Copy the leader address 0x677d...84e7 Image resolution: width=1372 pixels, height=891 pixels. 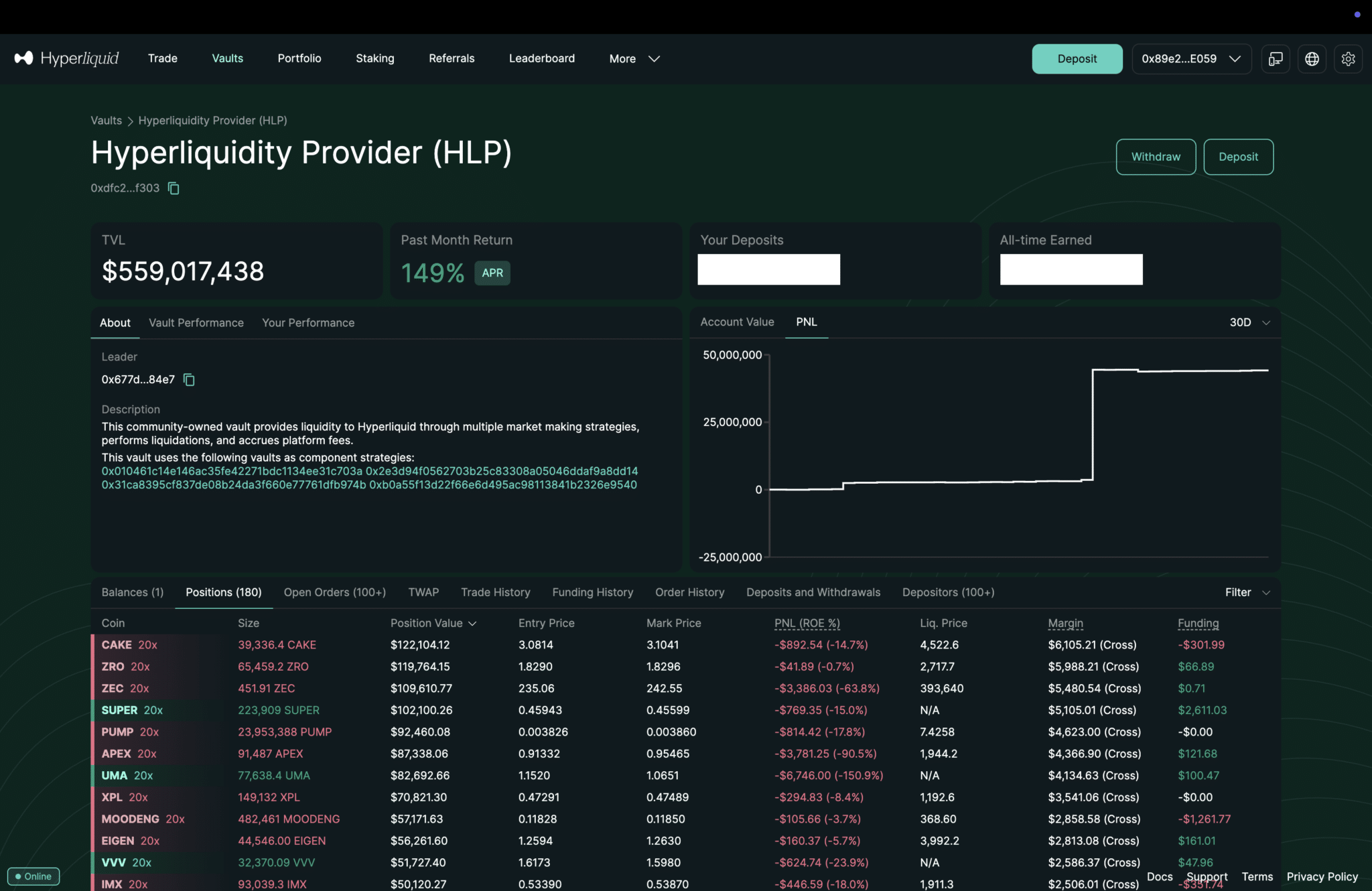click(189, 380)
